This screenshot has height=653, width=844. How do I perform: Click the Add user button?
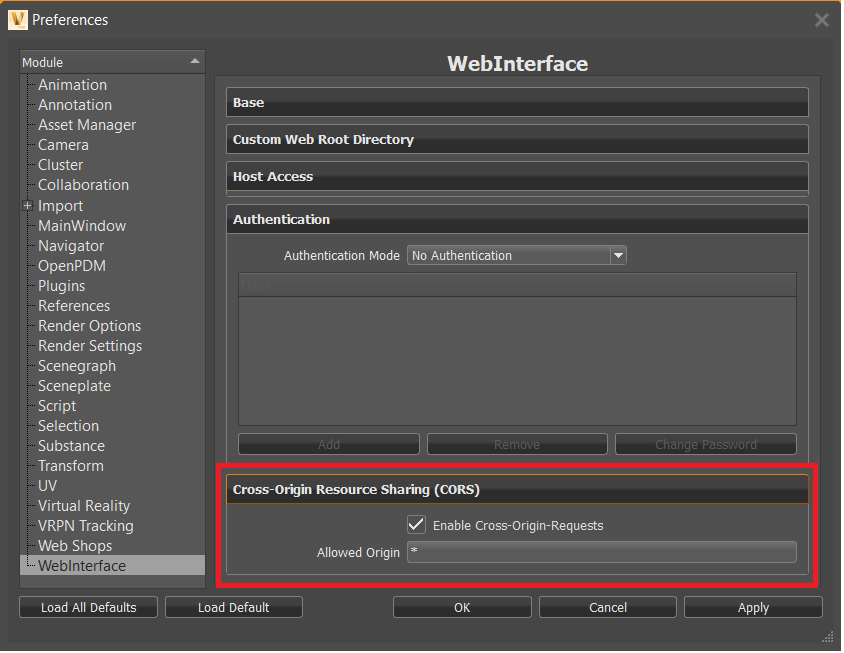329,445
